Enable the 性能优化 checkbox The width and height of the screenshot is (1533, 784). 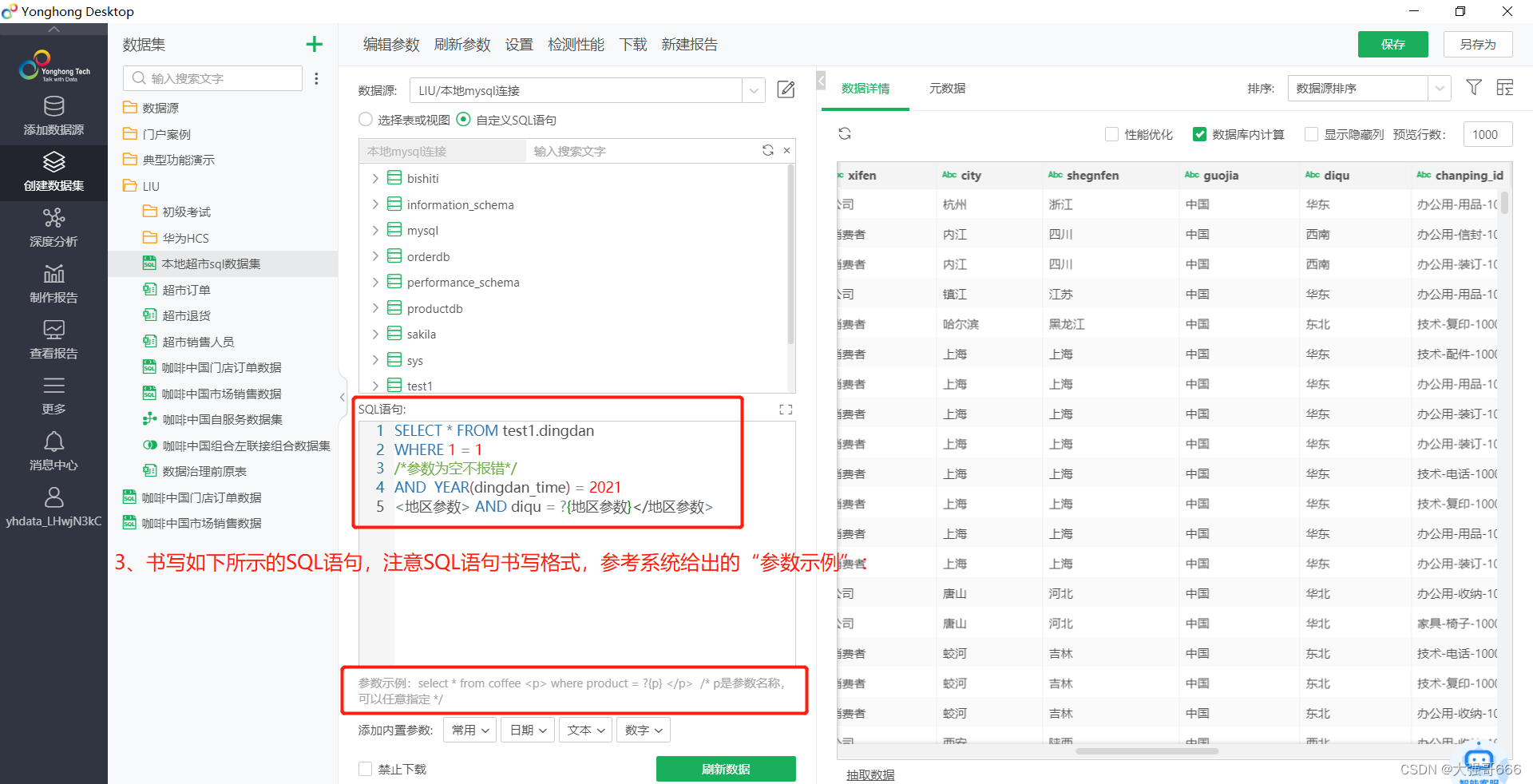point(1111,134)
